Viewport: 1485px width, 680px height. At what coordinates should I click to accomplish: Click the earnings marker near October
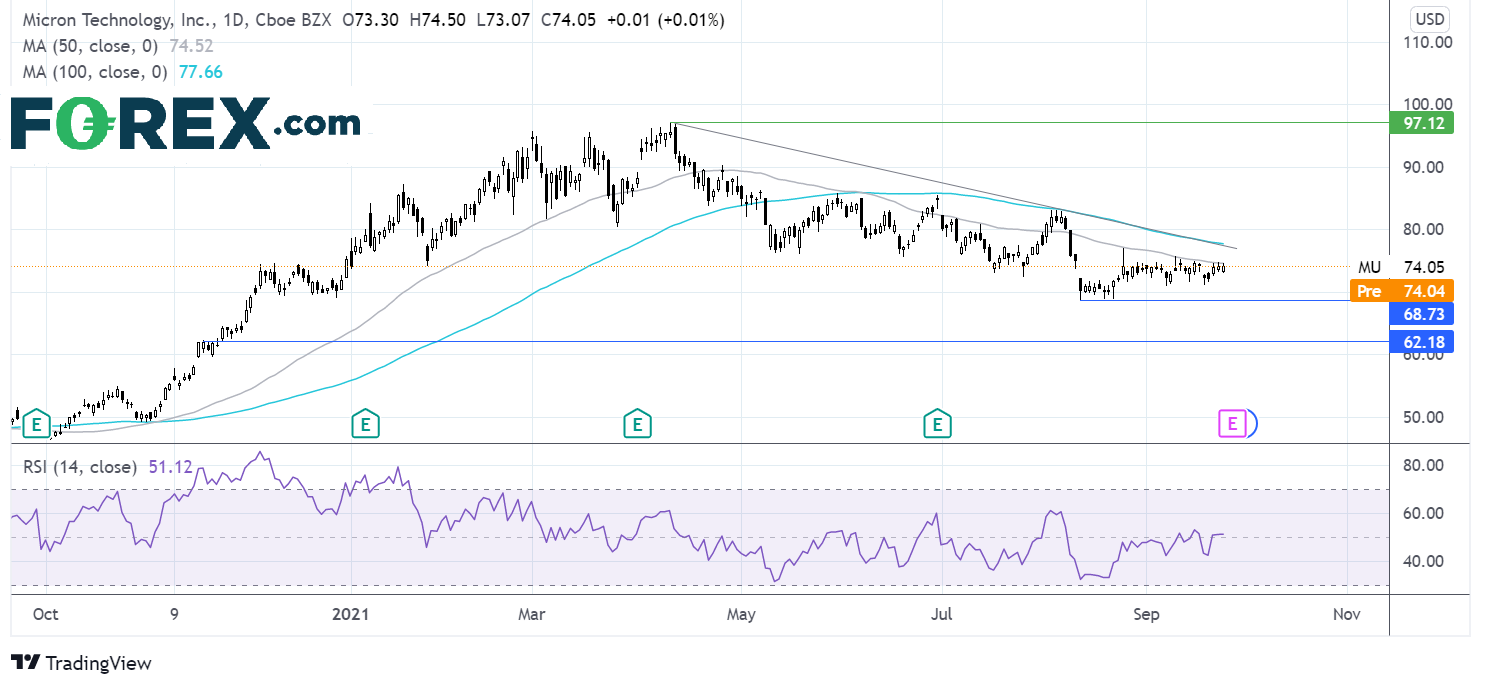click(36, 423)
